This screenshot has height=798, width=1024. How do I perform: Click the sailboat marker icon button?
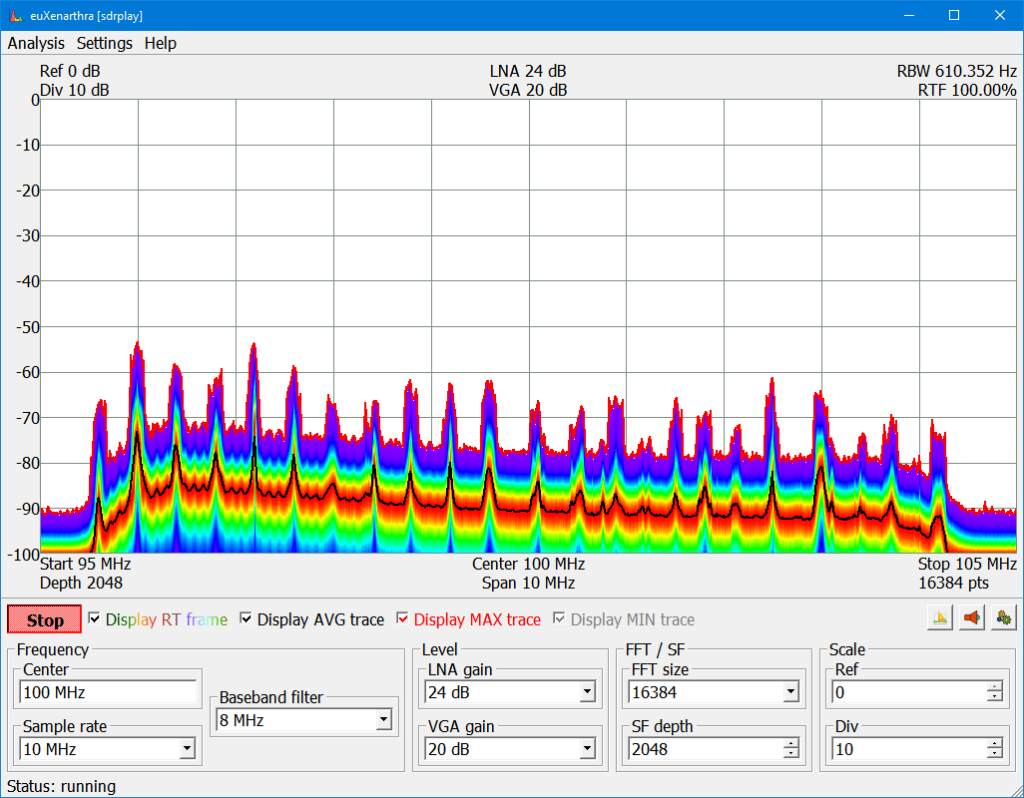[940, 618]
